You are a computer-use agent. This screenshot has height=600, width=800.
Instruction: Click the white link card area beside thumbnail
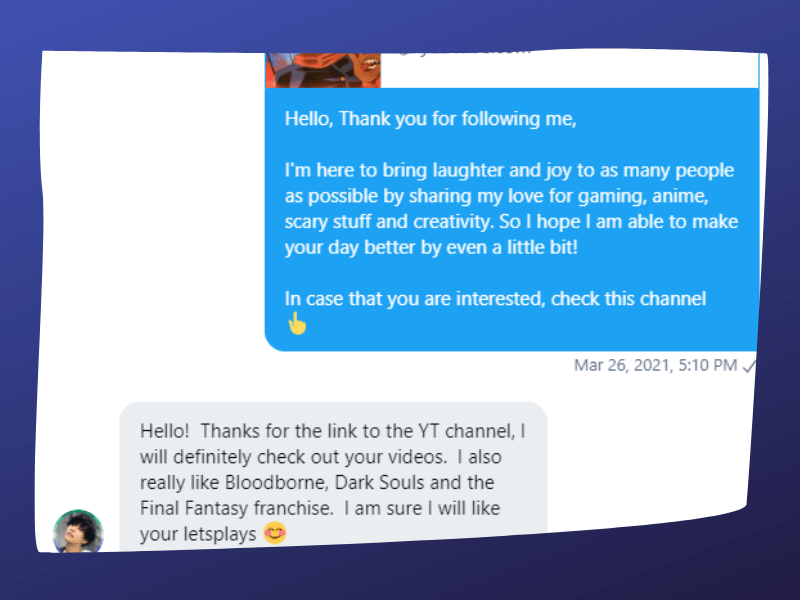click(569, 70)
